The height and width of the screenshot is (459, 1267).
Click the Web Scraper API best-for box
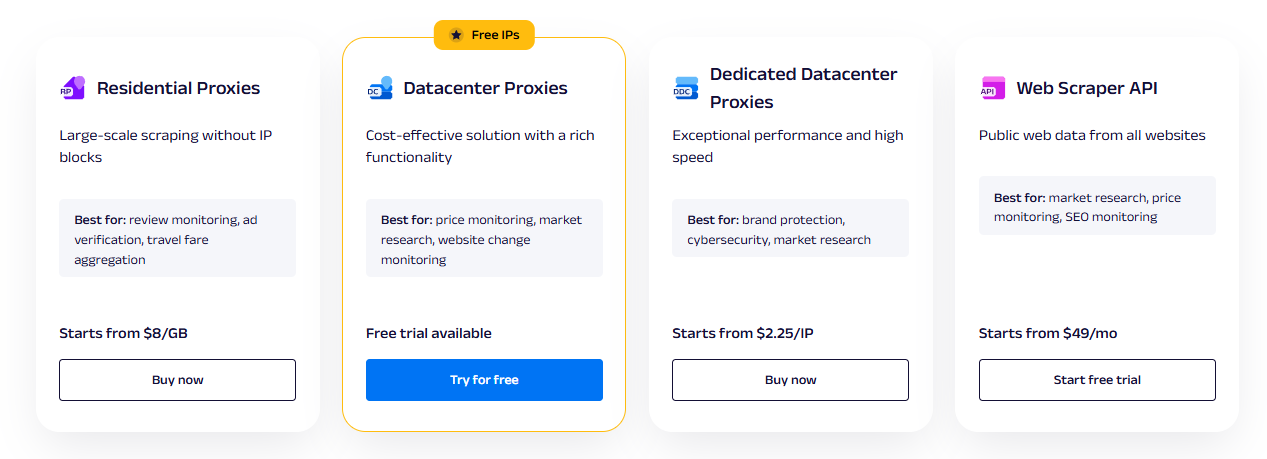click(1097, 207)
